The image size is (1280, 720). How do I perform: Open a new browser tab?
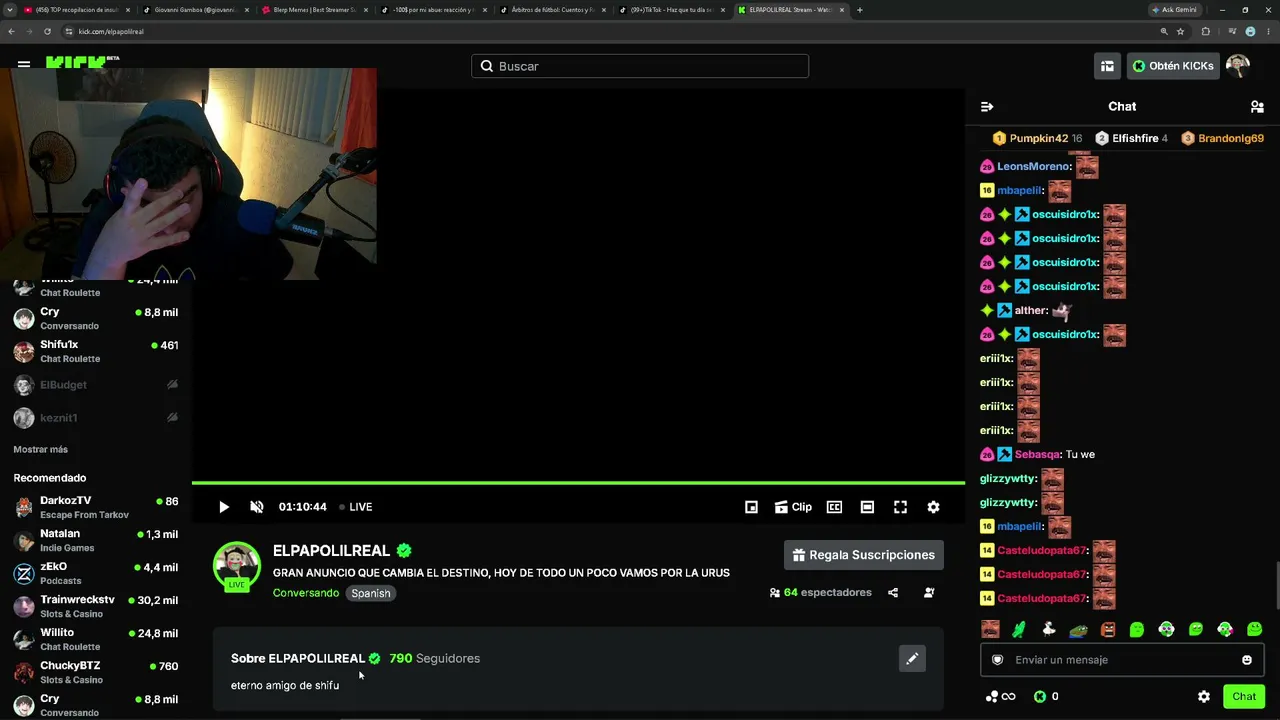click(860, 10)
